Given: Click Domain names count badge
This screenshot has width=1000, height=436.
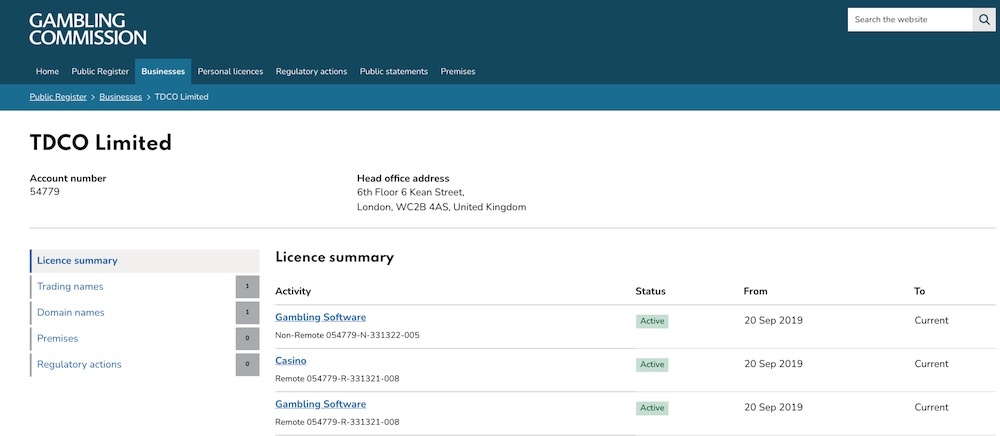Looking at the screenshot, I should click(x=247, y=312).
